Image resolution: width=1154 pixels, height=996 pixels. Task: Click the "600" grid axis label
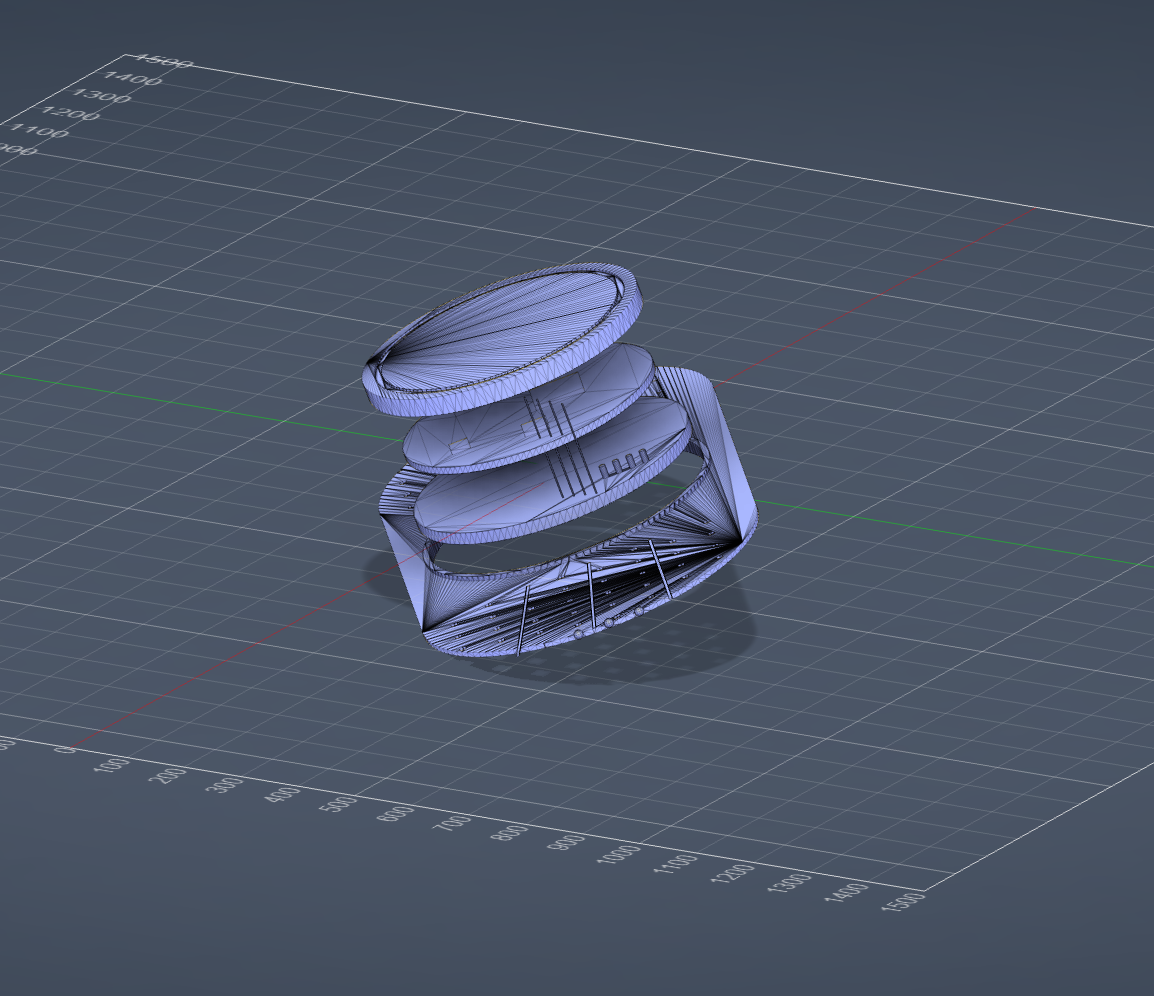point(395,815)
